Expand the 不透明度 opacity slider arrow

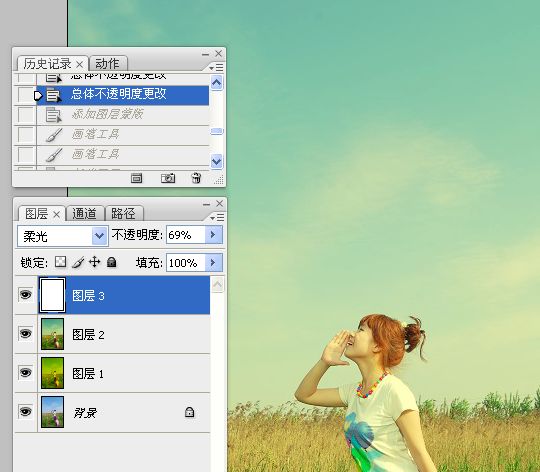pos(213,235)
